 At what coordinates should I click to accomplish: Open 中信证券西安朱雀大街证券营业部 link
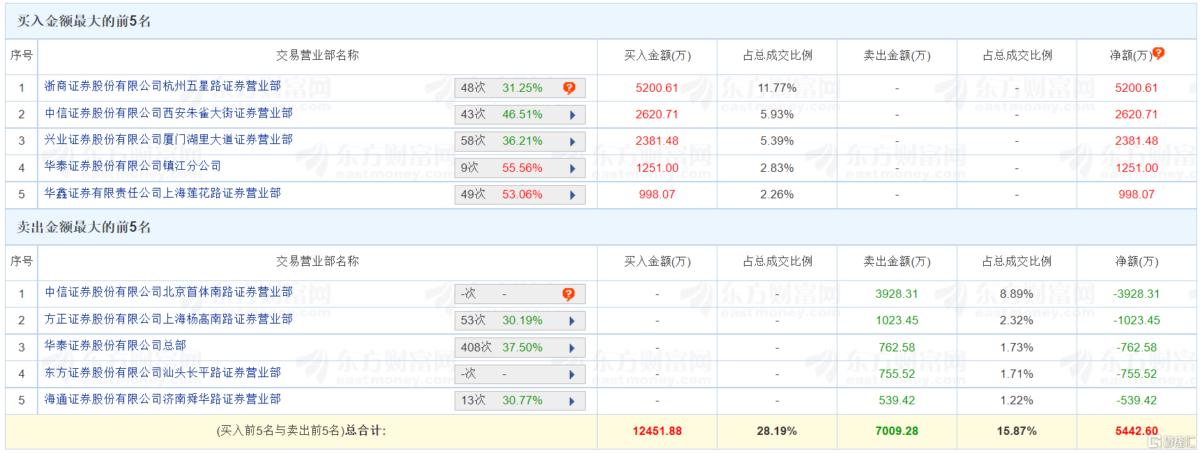click(169, 113)
